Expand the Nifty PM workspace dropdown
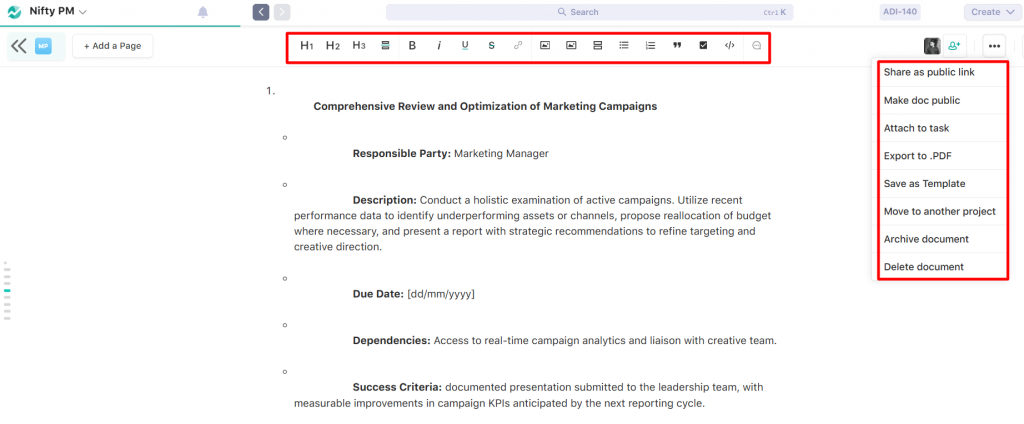The height and width of the screenshot is (424, 1024). [58, 12]
